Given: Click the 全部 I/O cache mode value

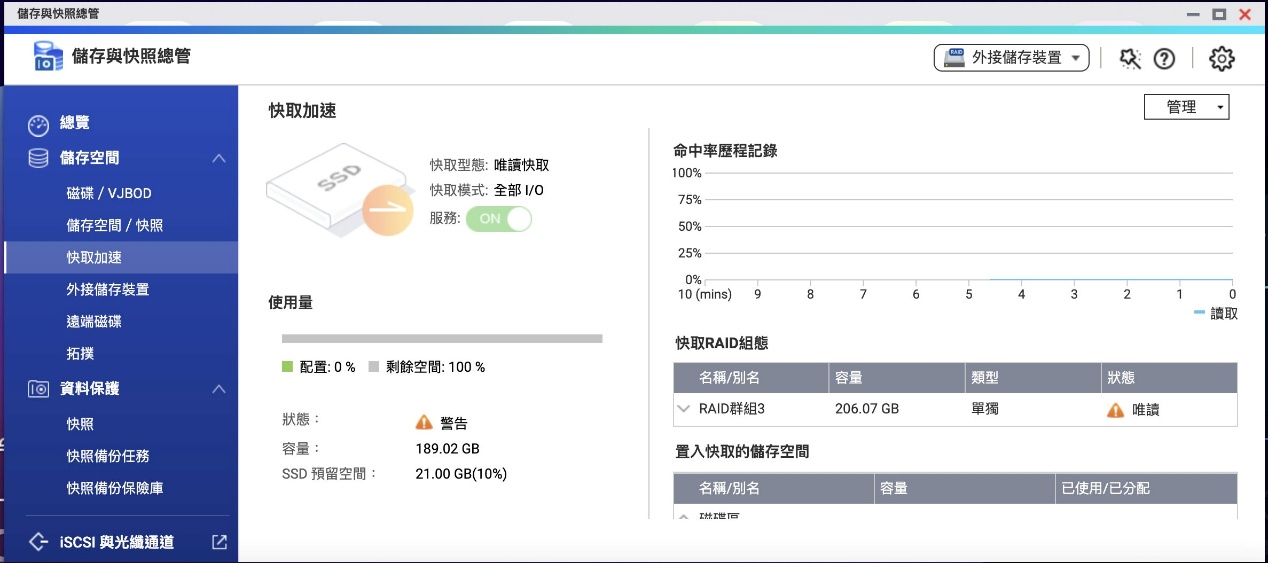Looking at the screenshot, I should point(518,190).
